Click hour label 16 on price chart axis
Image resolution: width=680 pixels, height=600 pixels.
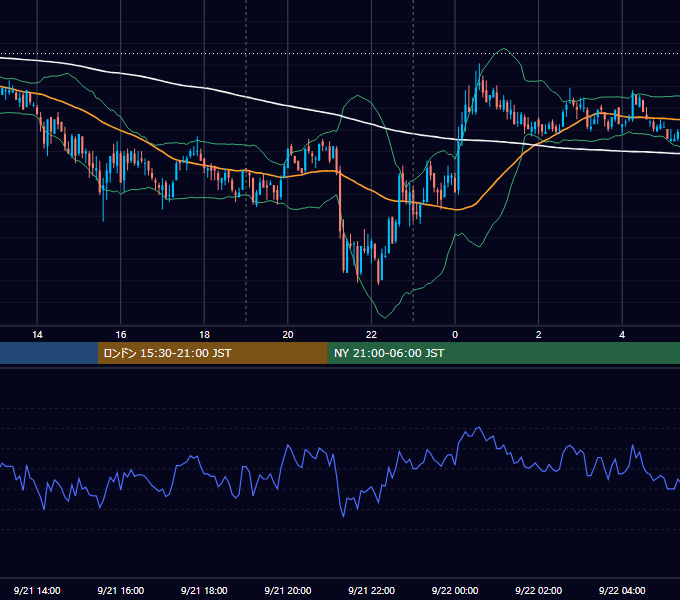pyautogui.click(x=121, y=335)
